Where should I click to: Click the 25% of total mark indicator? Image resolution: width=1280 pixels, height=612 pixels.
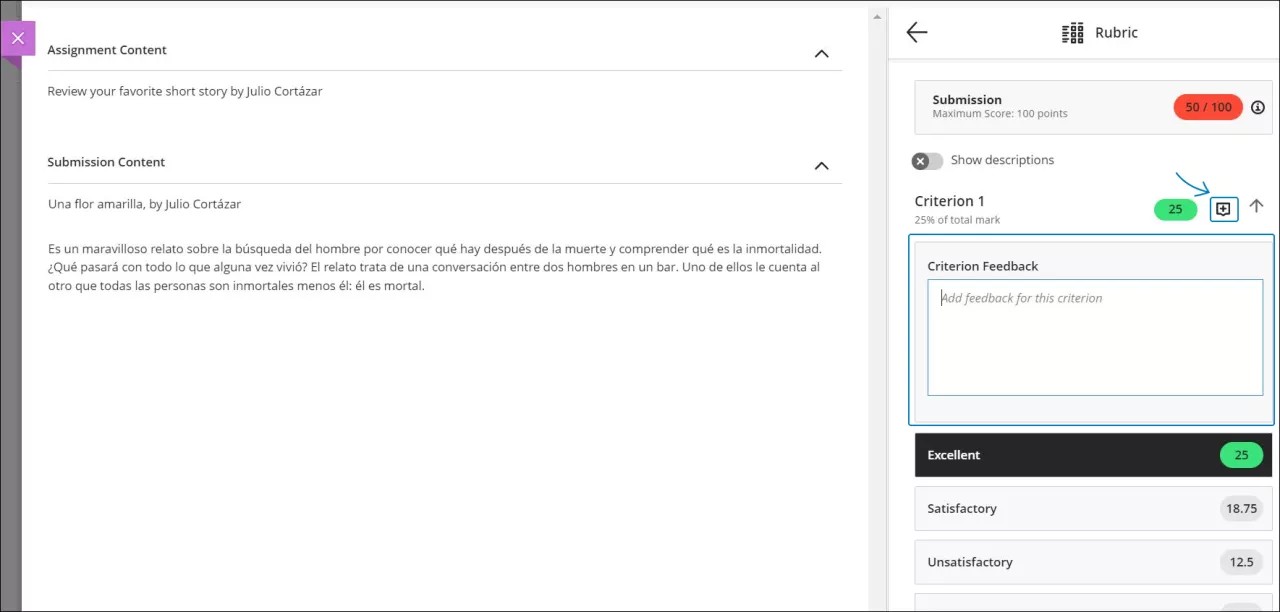coord(956,219)
